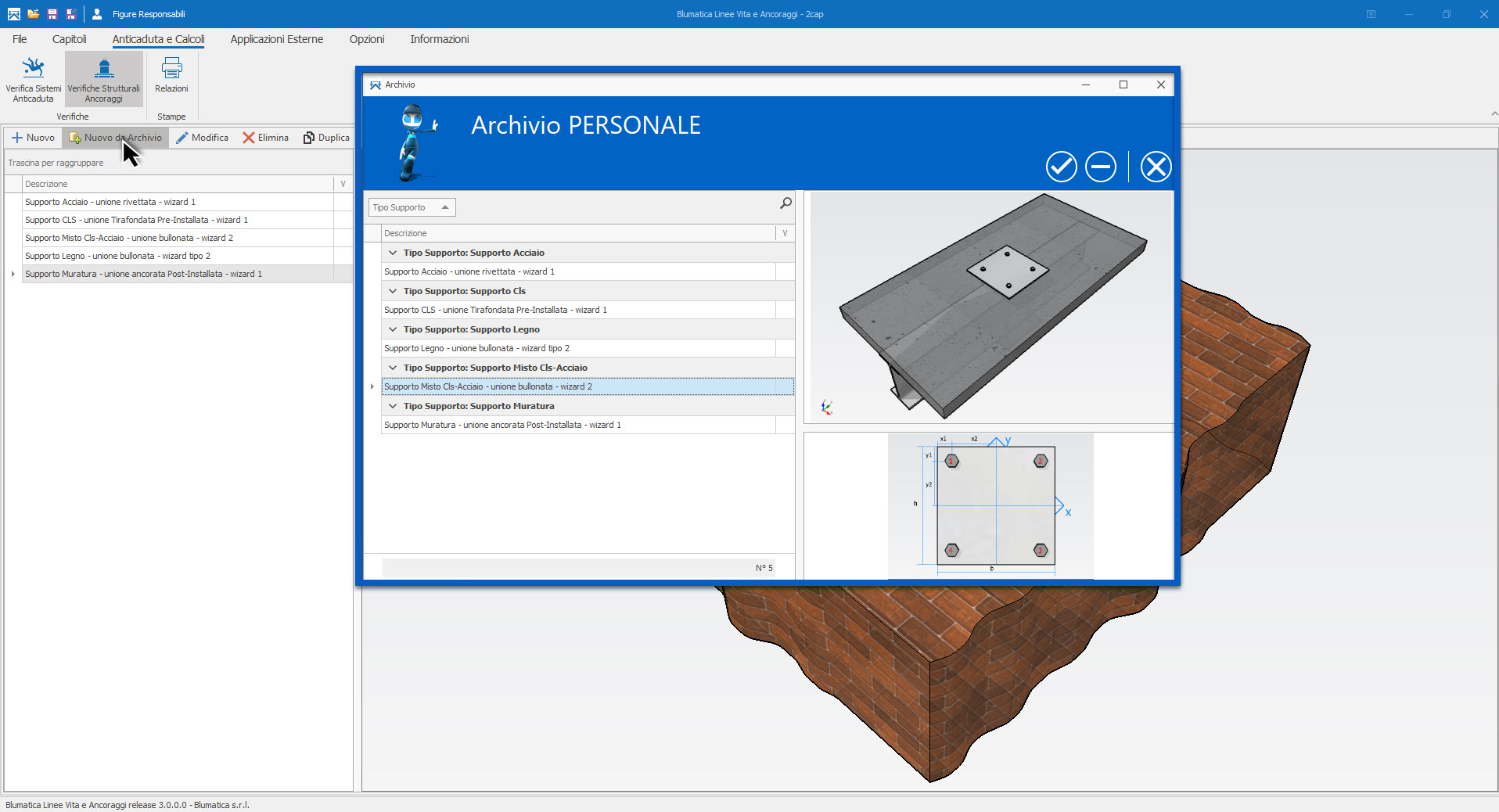1499x812 pixels.
Task: Click the anchor plate diagram thumbnail
Action: coord(990,506)
